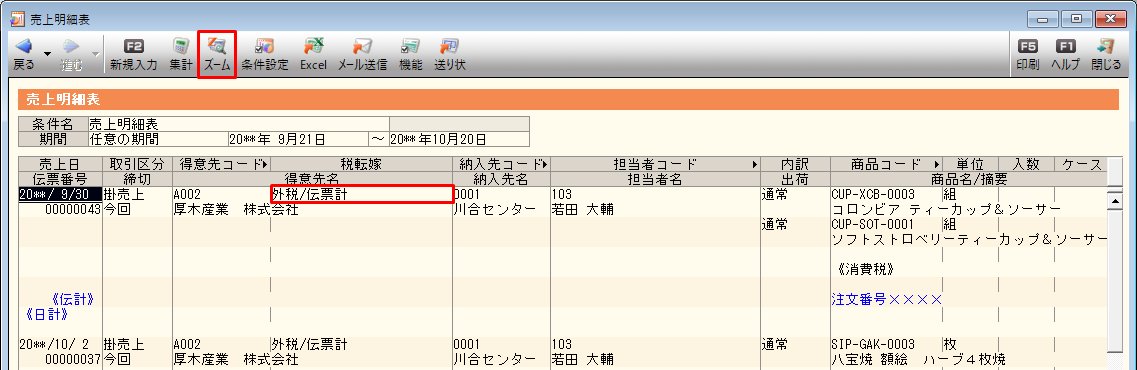Screen dimensions: 1137x370
Task: Click the 取引区分 column header
Action: (138, 165)
